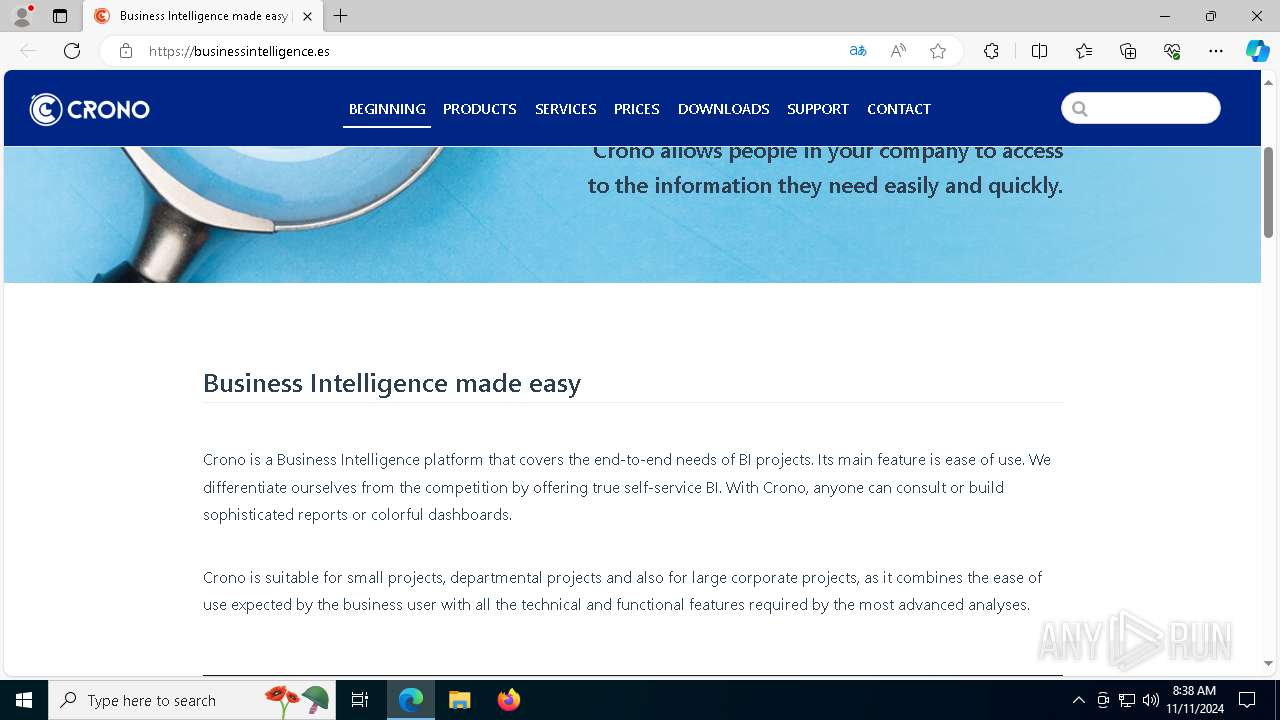This screenshot has height=720, width=1280.
Task: Open Favorites list icon
Action: tap(1084, 51)
